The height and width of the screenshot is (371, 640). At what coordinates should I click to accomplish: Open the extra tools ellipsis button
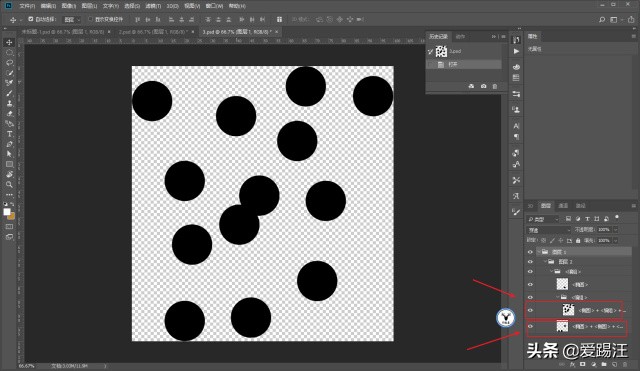point(9,195)
